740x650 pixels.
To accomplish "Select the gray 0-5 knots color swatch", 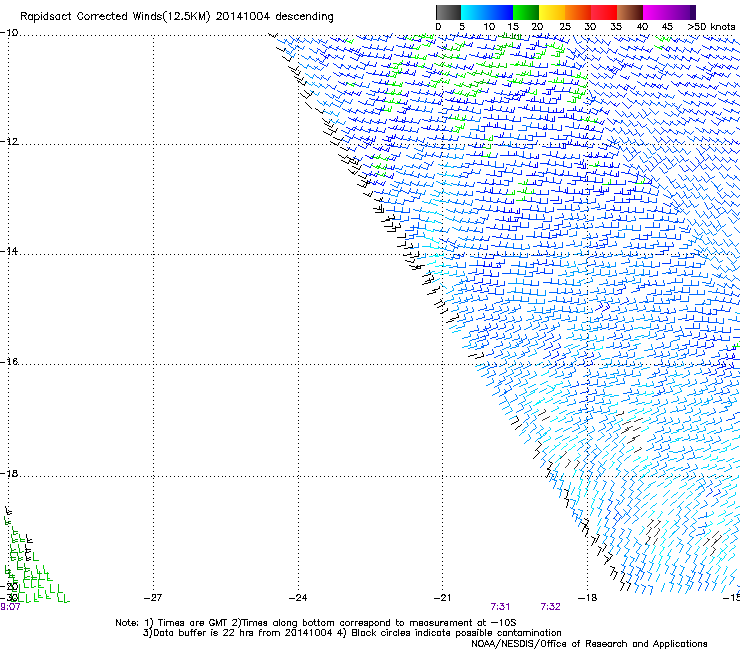I will (448, 12).
